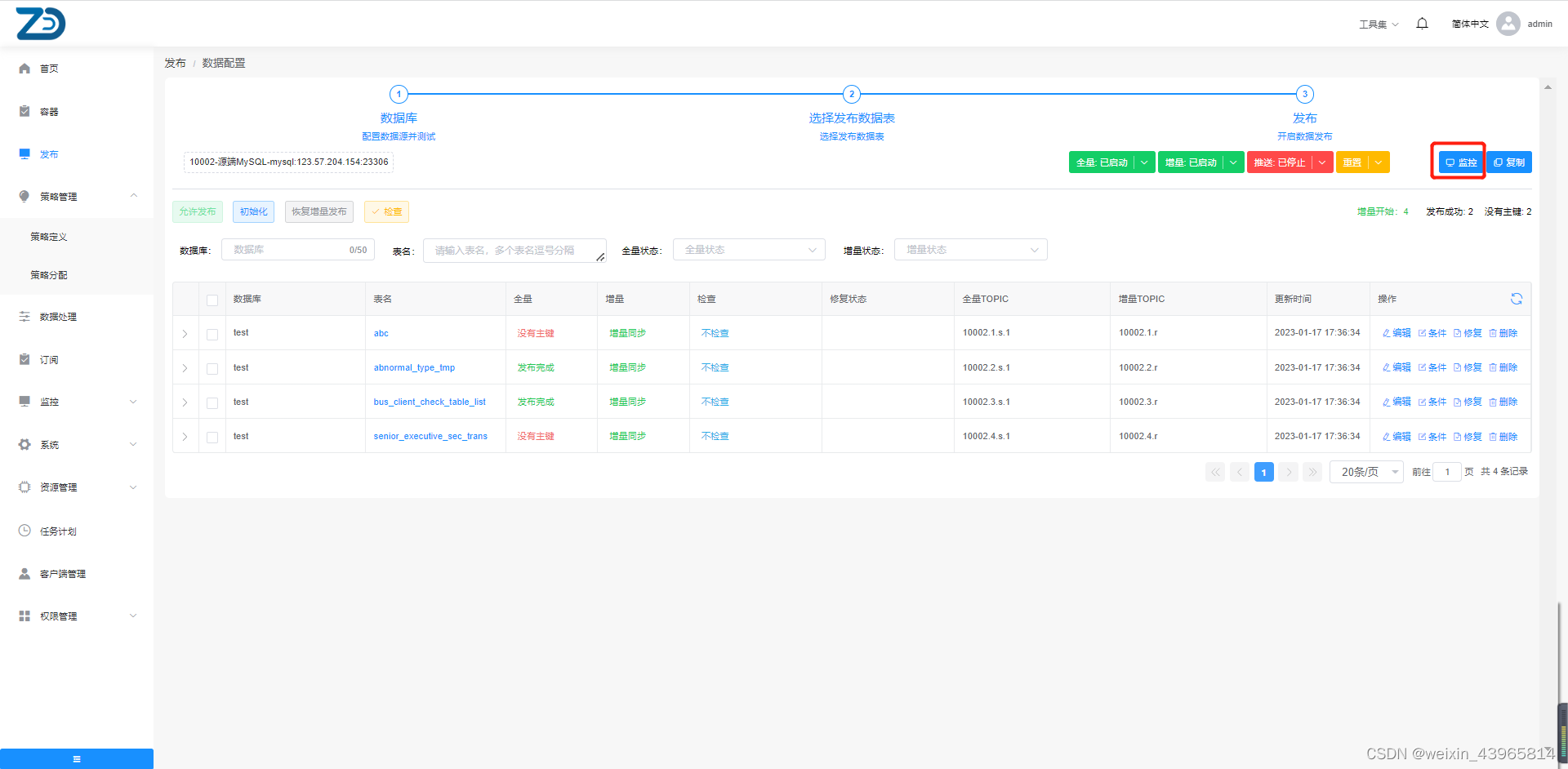The height and width of the screenshot is (769, 1568).
Task: Select page 1 in pagination
Action: 1264,472
